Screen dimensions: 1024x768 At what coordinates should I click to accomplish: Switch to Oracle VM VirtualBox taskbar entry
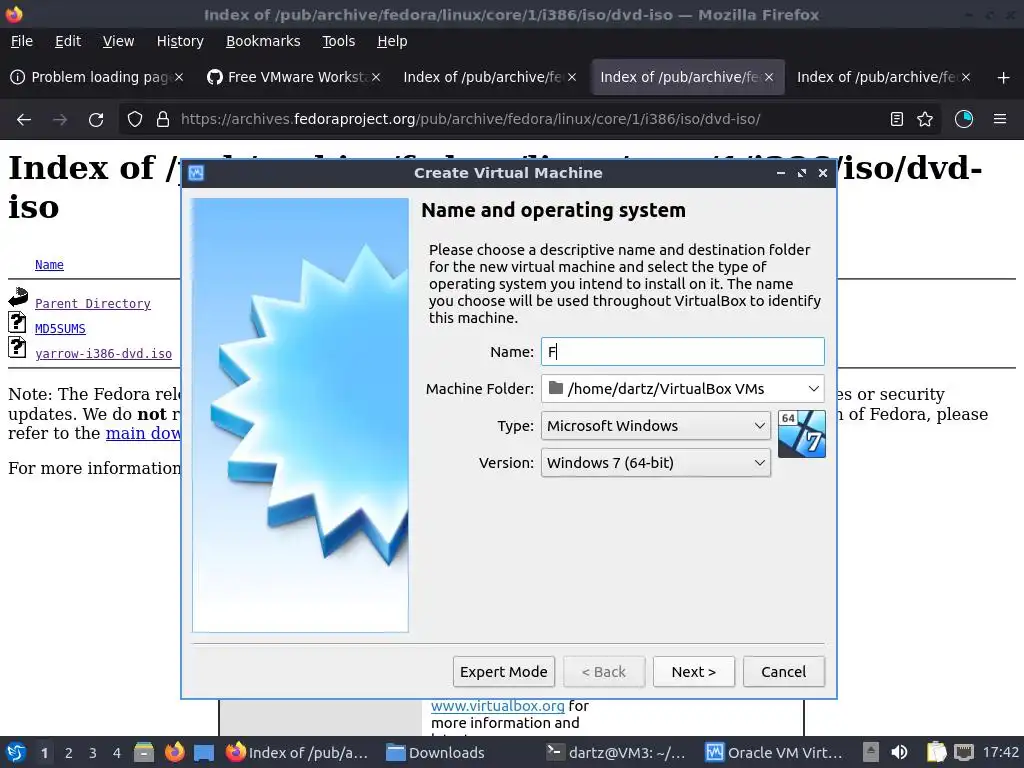tap(775, 752)
